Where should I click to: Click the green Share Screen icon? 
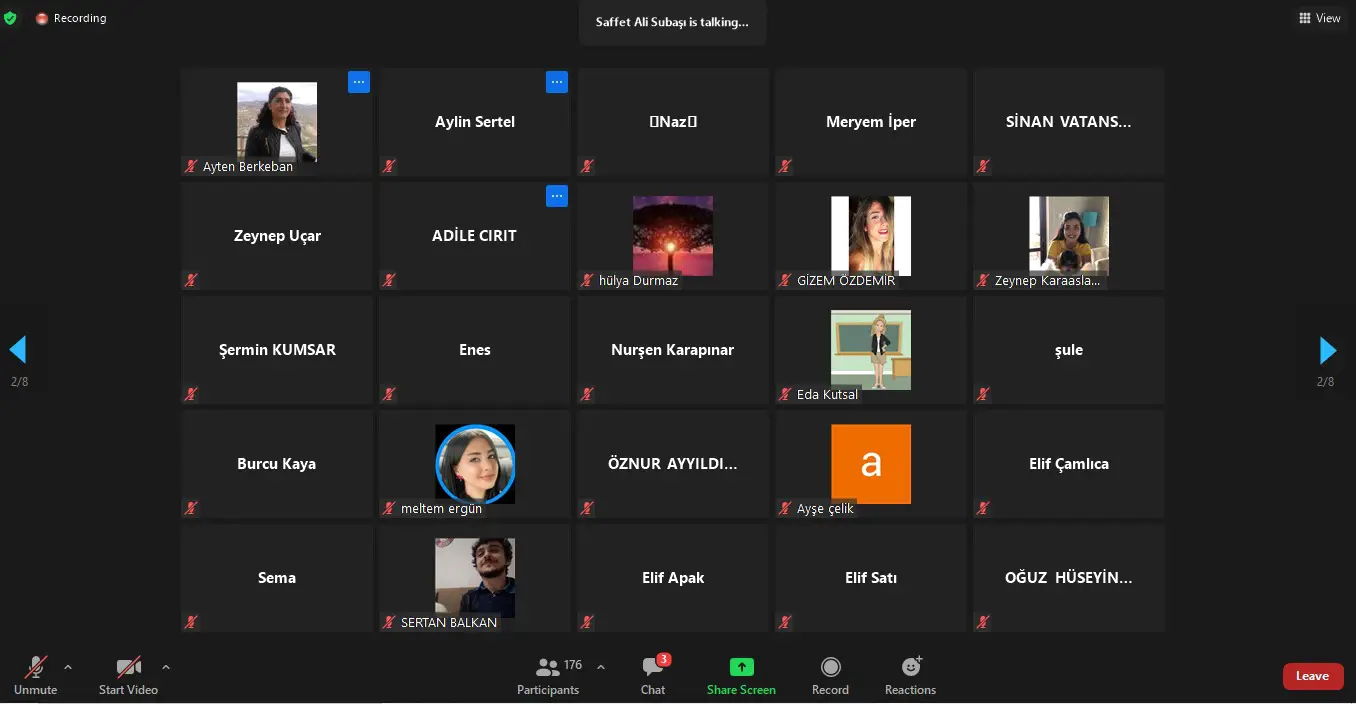(741, 667)
